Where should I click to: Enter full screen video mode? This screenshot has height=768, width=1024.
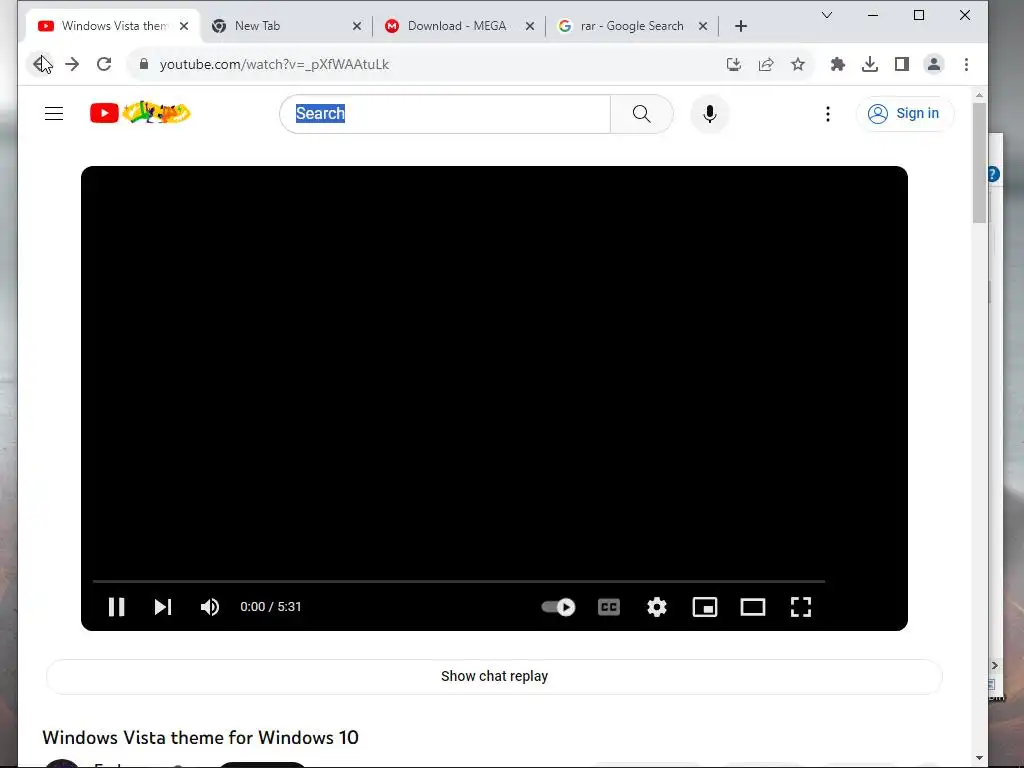coord(801,607)
